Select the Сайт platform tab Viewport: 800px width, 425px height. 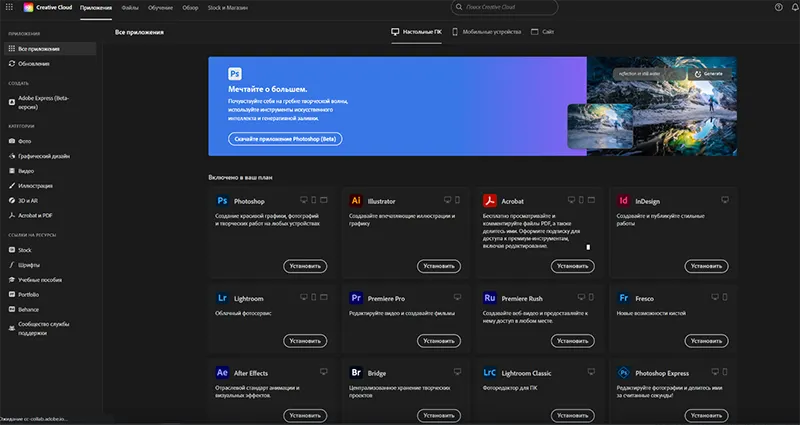coord(543,32)
